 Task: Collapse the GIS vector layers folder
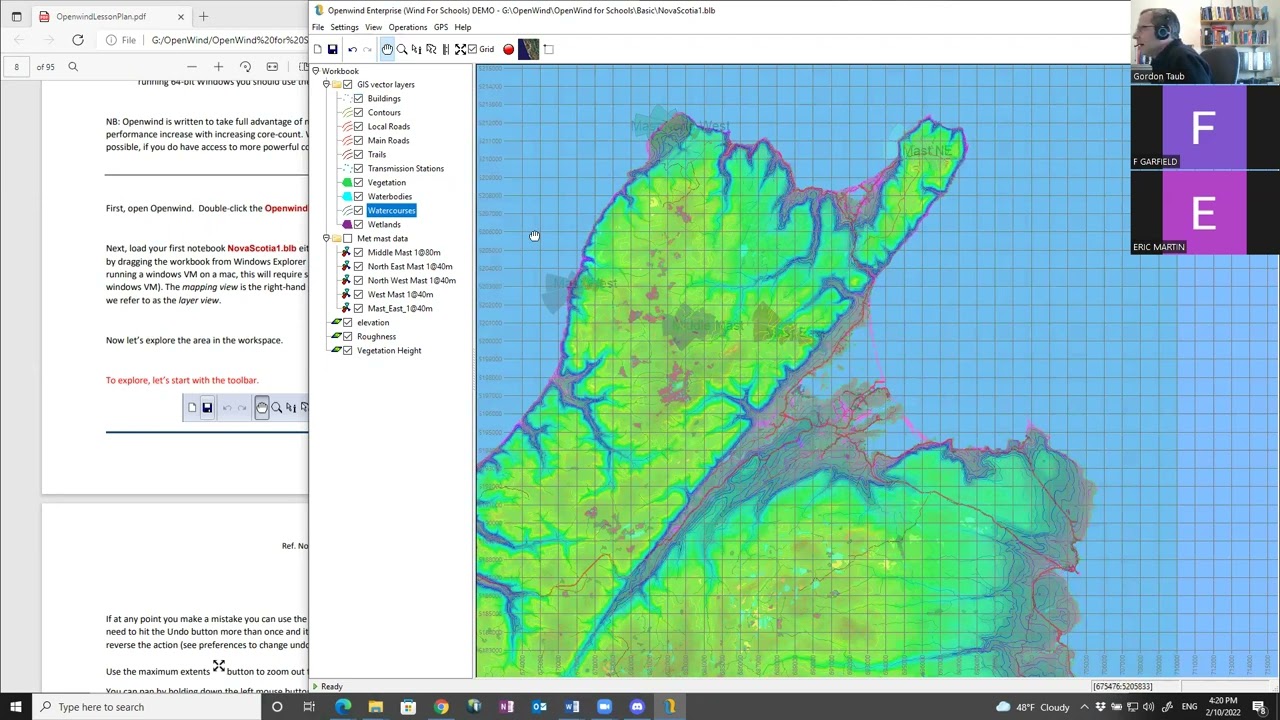pyautogui.click(x=326, y=84)
